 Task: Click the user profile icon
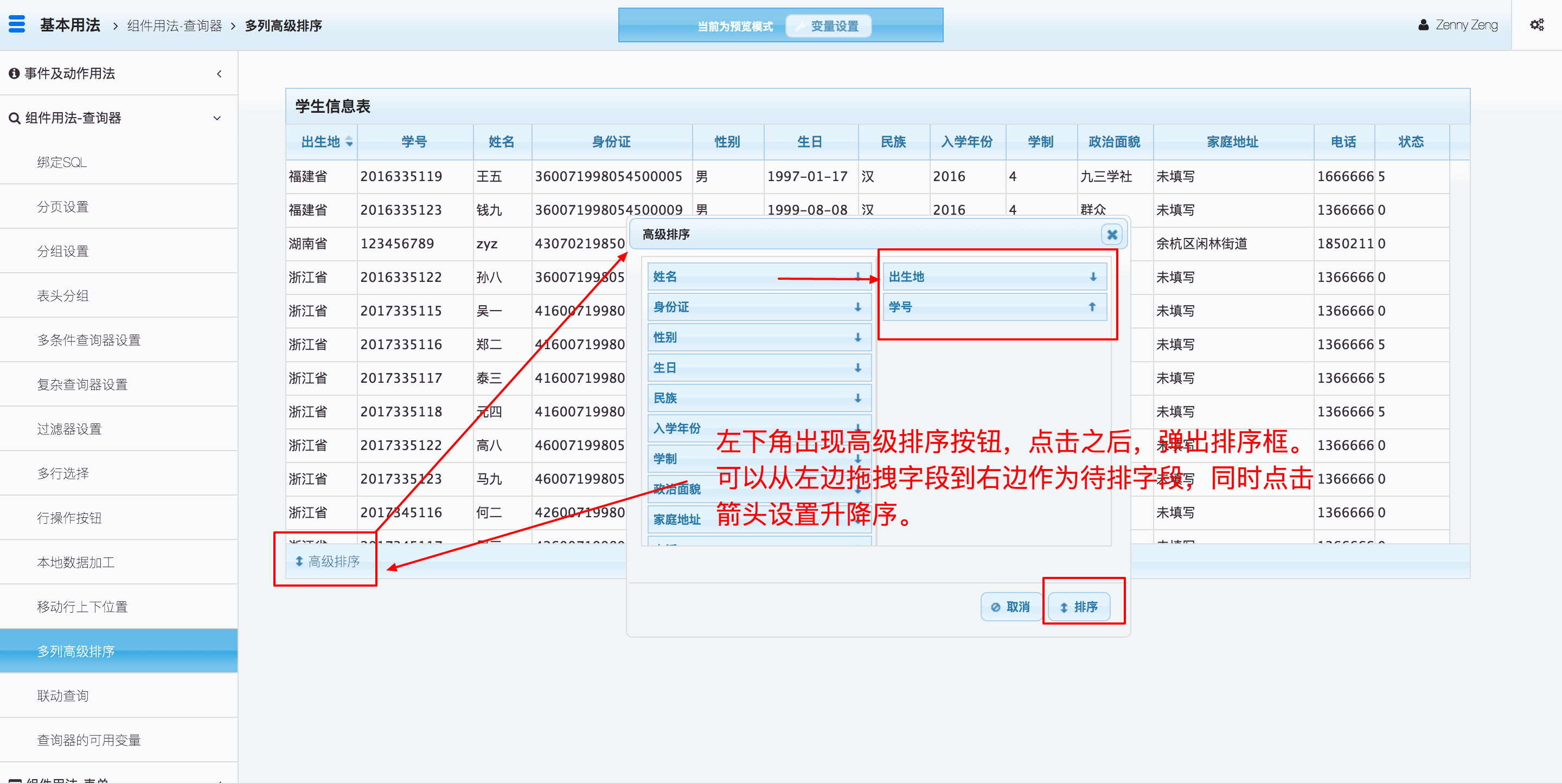coord(1423,25)
